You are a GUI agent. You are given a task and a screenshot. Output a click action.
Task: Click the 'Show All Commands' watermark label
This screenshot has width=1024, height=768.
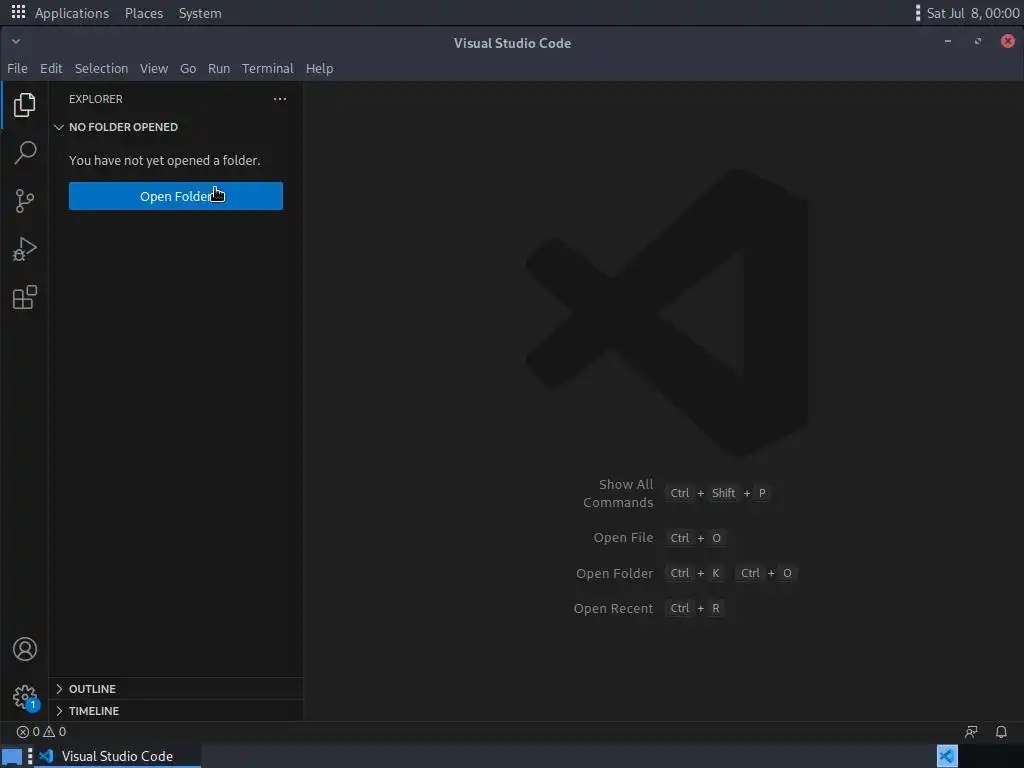click(618, 494)
